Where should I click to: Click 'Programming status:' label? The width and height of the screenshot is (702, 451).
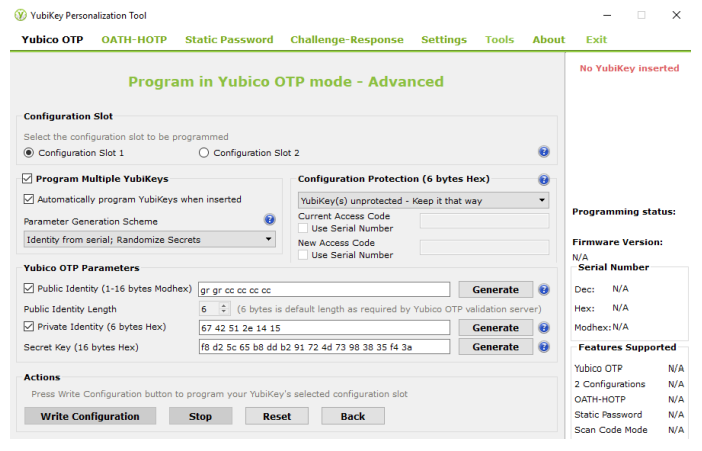tap(624, 211)
